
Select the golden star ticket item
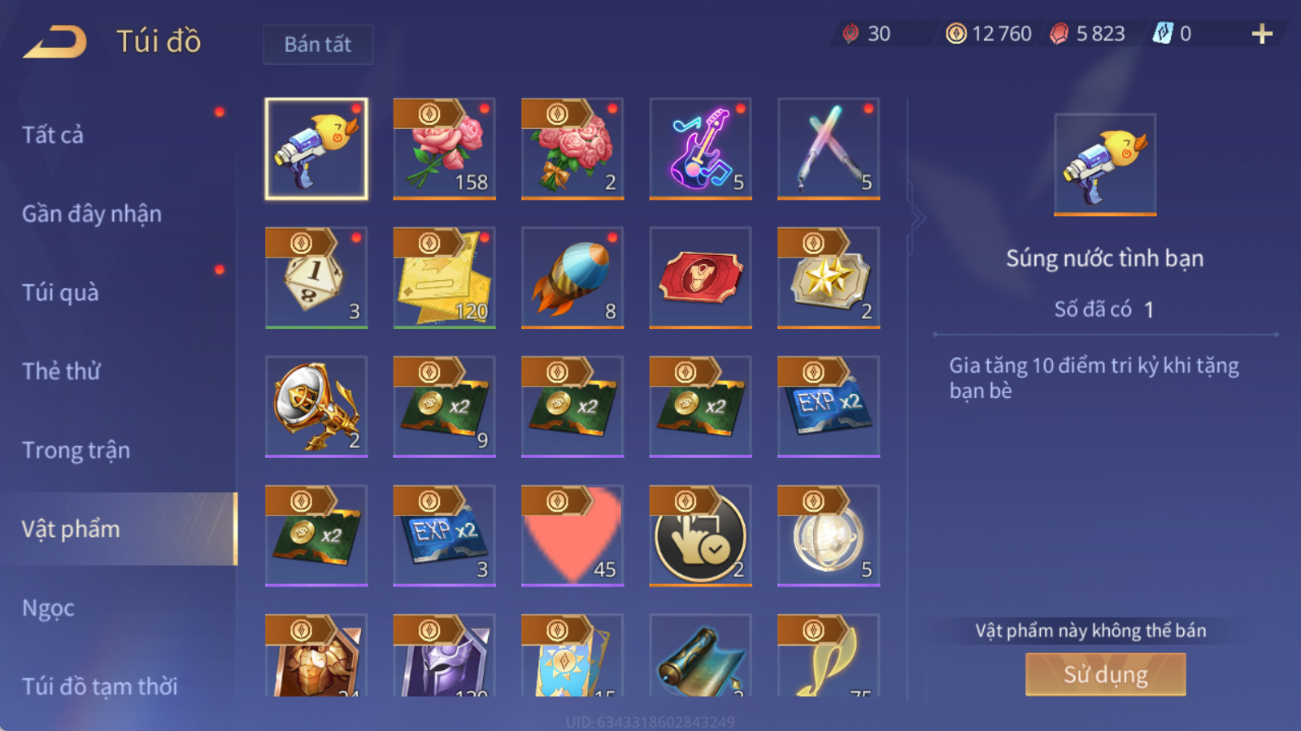[828, 278]
